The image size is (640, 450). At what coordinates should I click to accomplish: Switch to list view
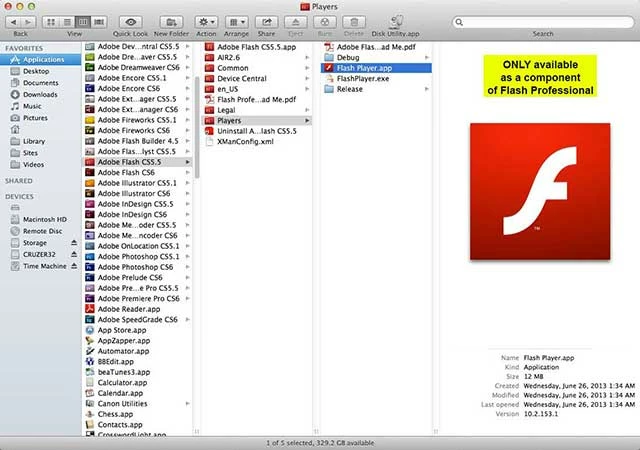coord(67,22)
